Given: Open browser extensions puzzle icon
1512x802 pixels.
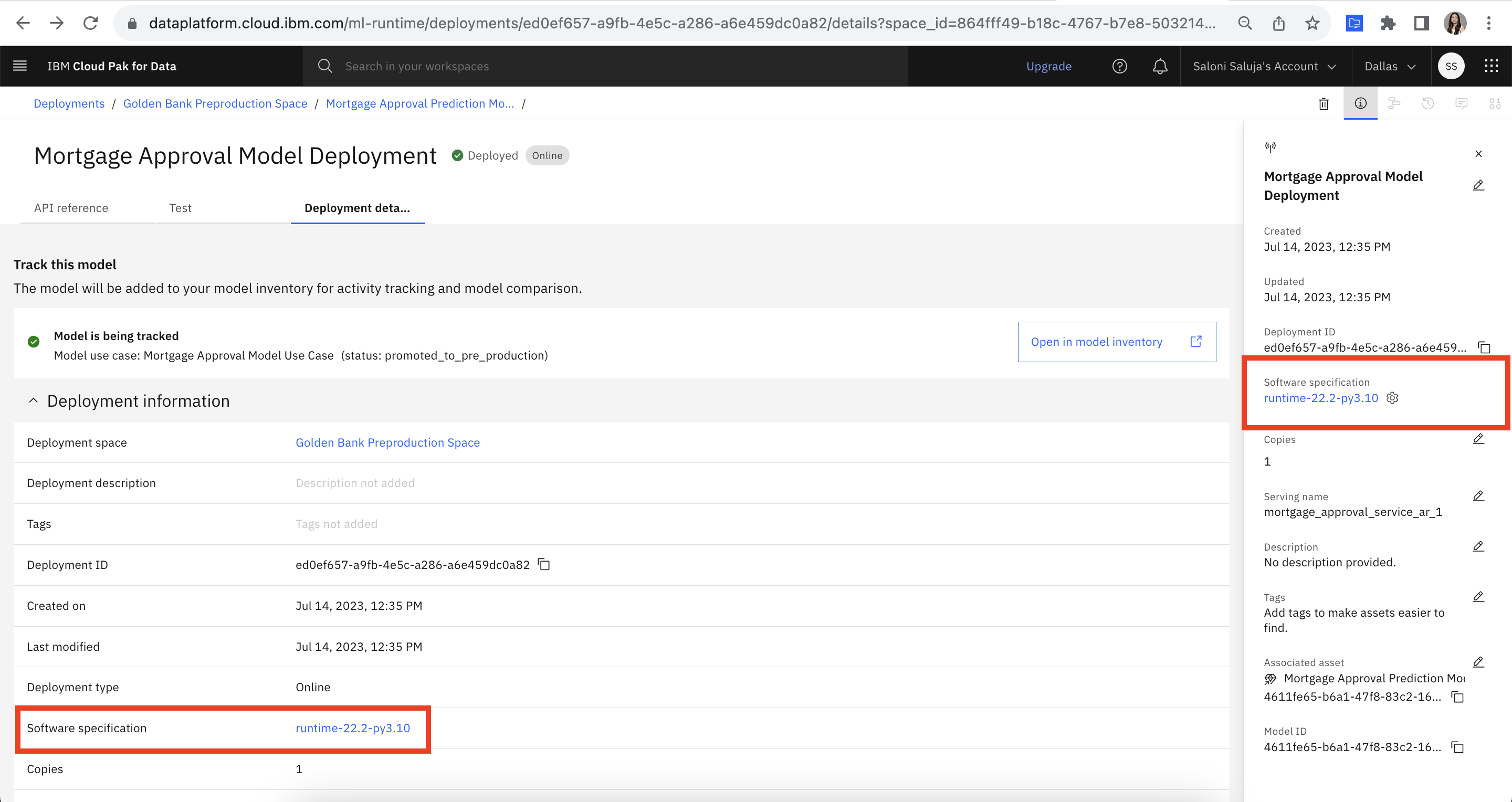Looking at the screenshot, I should (x=1388, y=23).
